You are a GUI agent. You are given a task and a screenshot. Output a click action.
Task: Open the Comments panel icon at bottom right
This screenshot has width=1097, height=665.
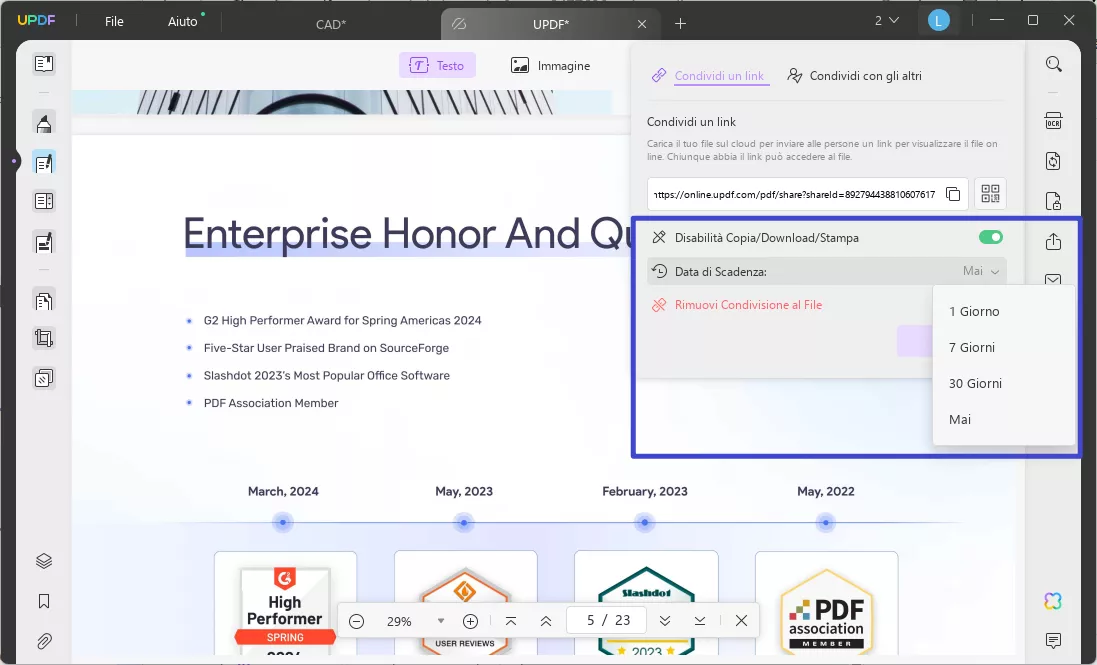(x=1053, y=640)
